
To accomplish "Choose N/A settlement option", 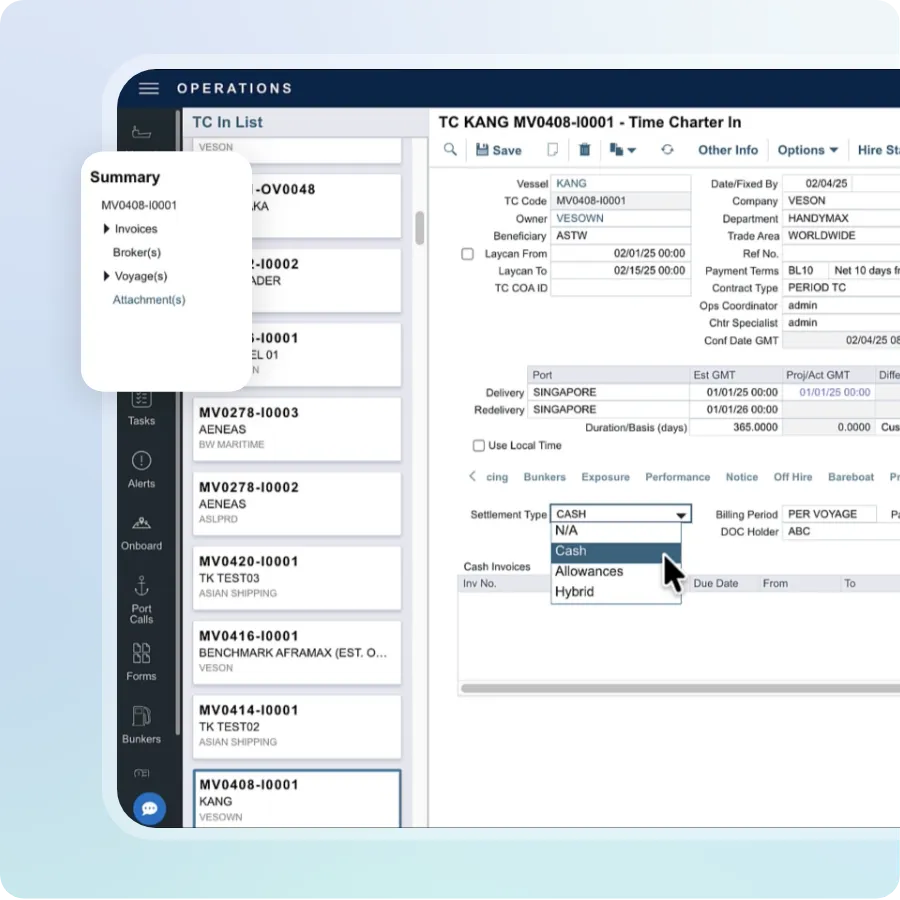I will [616, 531].
